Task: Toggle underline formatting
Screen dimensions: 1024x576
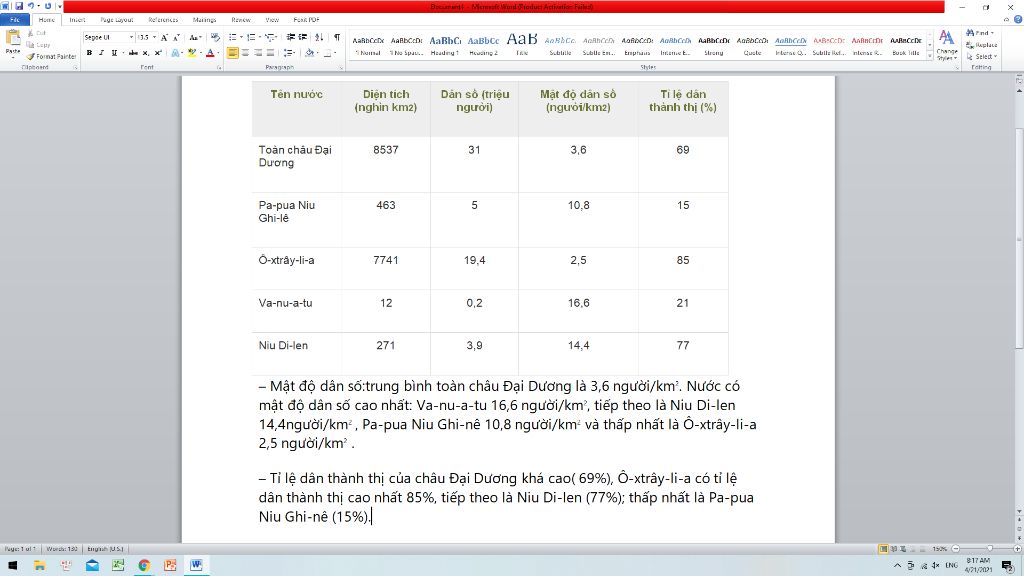Action: click(114, 53)
